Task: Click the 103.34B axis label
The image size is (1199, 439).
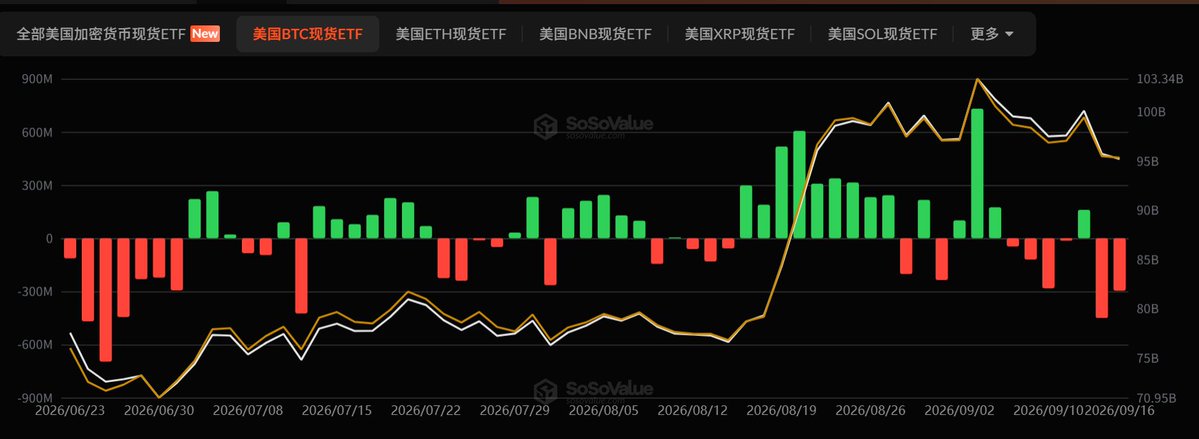Action: click(x=1160, y=79)
